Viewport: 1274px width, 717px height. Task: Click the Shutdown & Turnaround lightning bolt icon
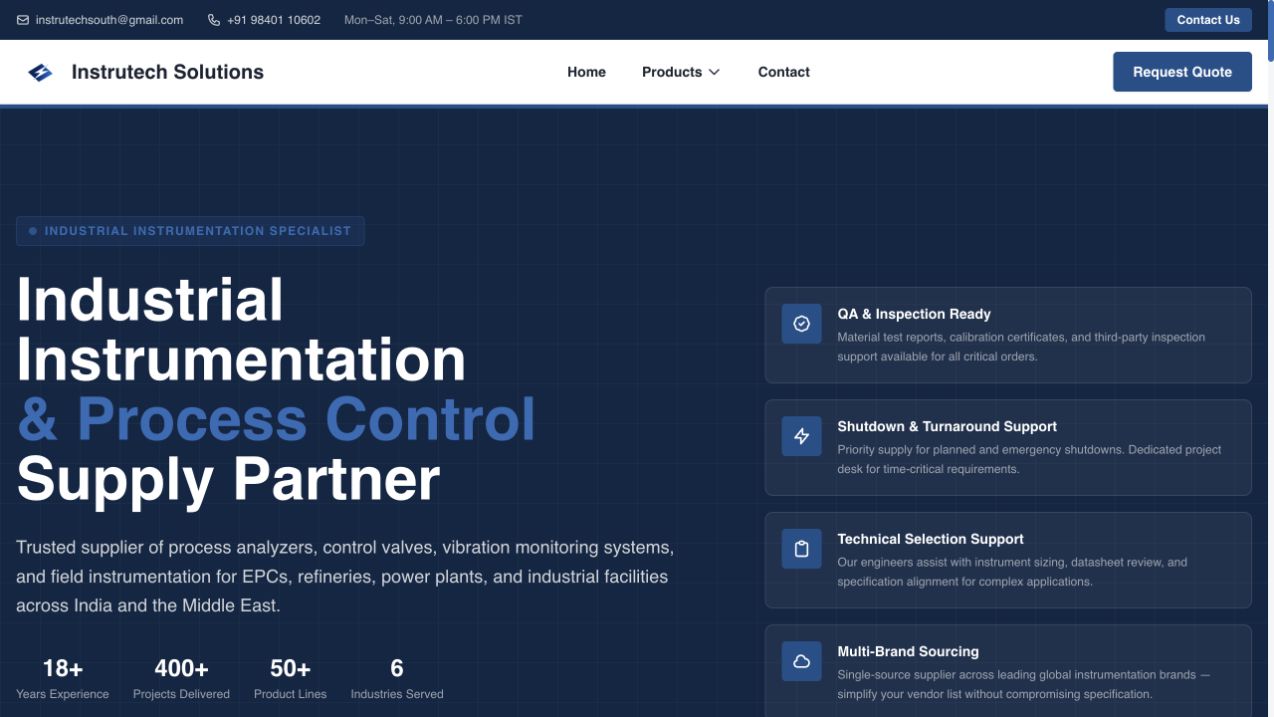point(801,436)
